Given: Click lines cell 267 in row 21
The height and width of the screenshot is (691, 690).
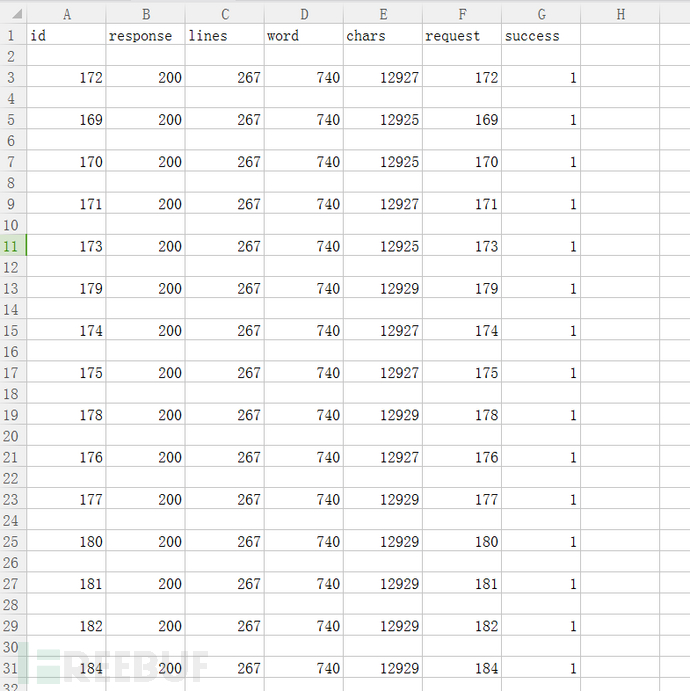Looking at the screenshot, I should point(225,457).
